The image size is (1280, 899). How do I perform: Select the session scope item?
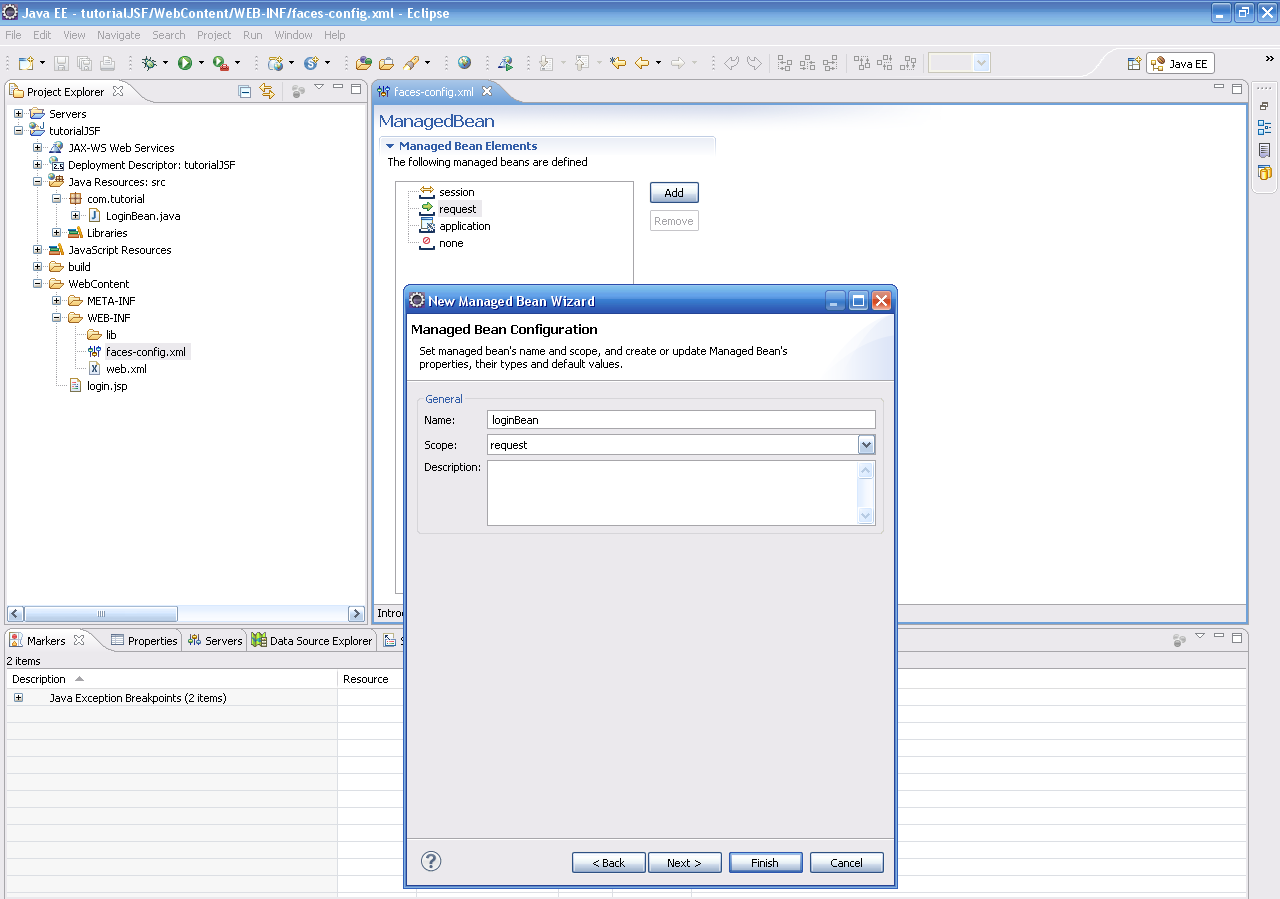click(x=456, y=192)
